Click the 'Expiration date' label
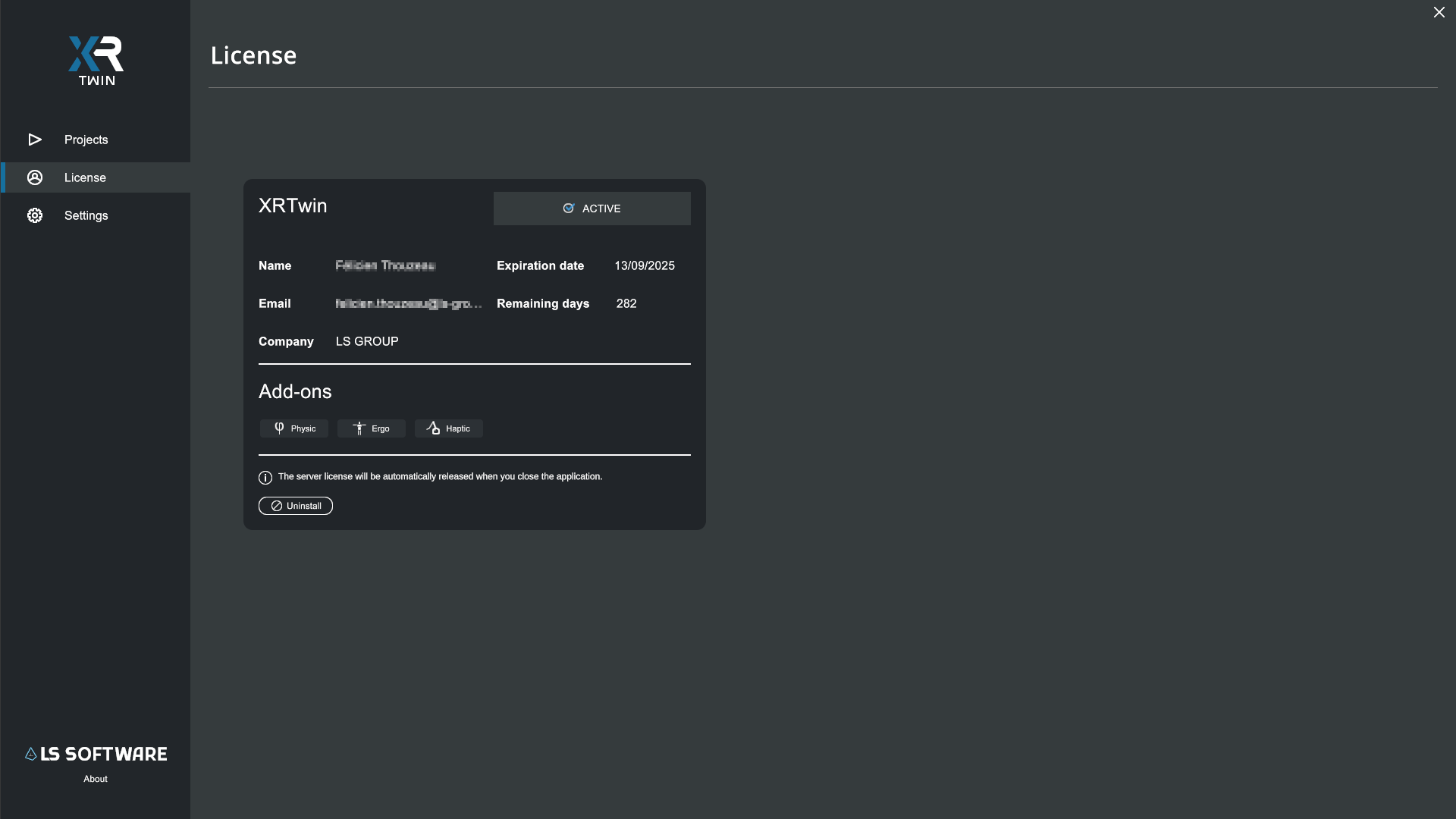The width and height of the screenshot is (1456, 819). 541,265
